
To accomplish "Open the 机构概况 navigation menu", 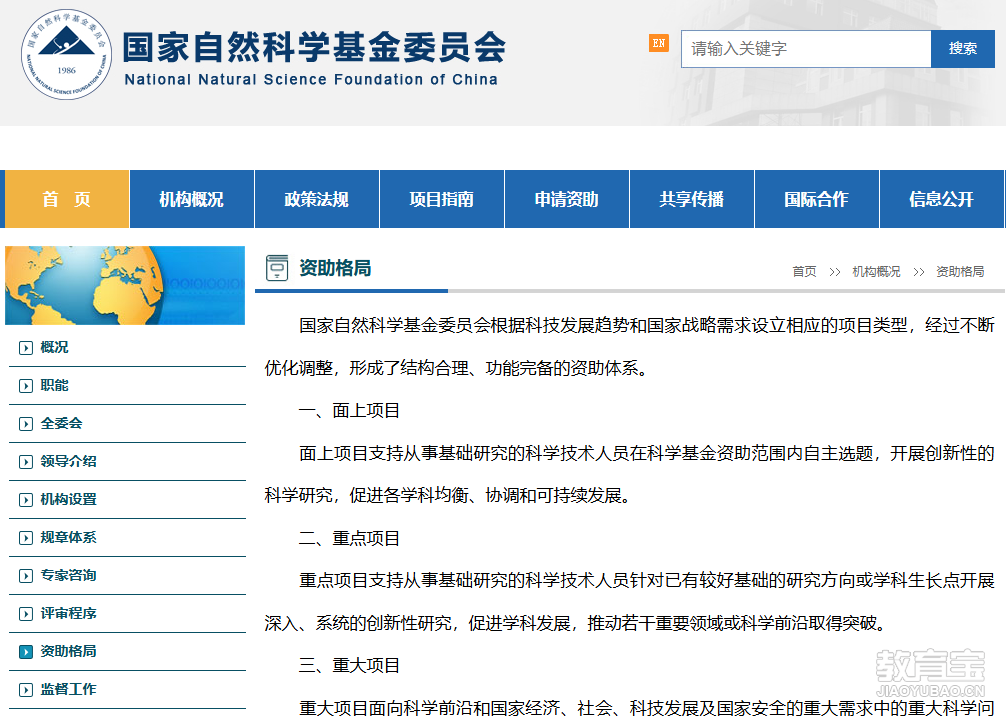I will [192, 199].
